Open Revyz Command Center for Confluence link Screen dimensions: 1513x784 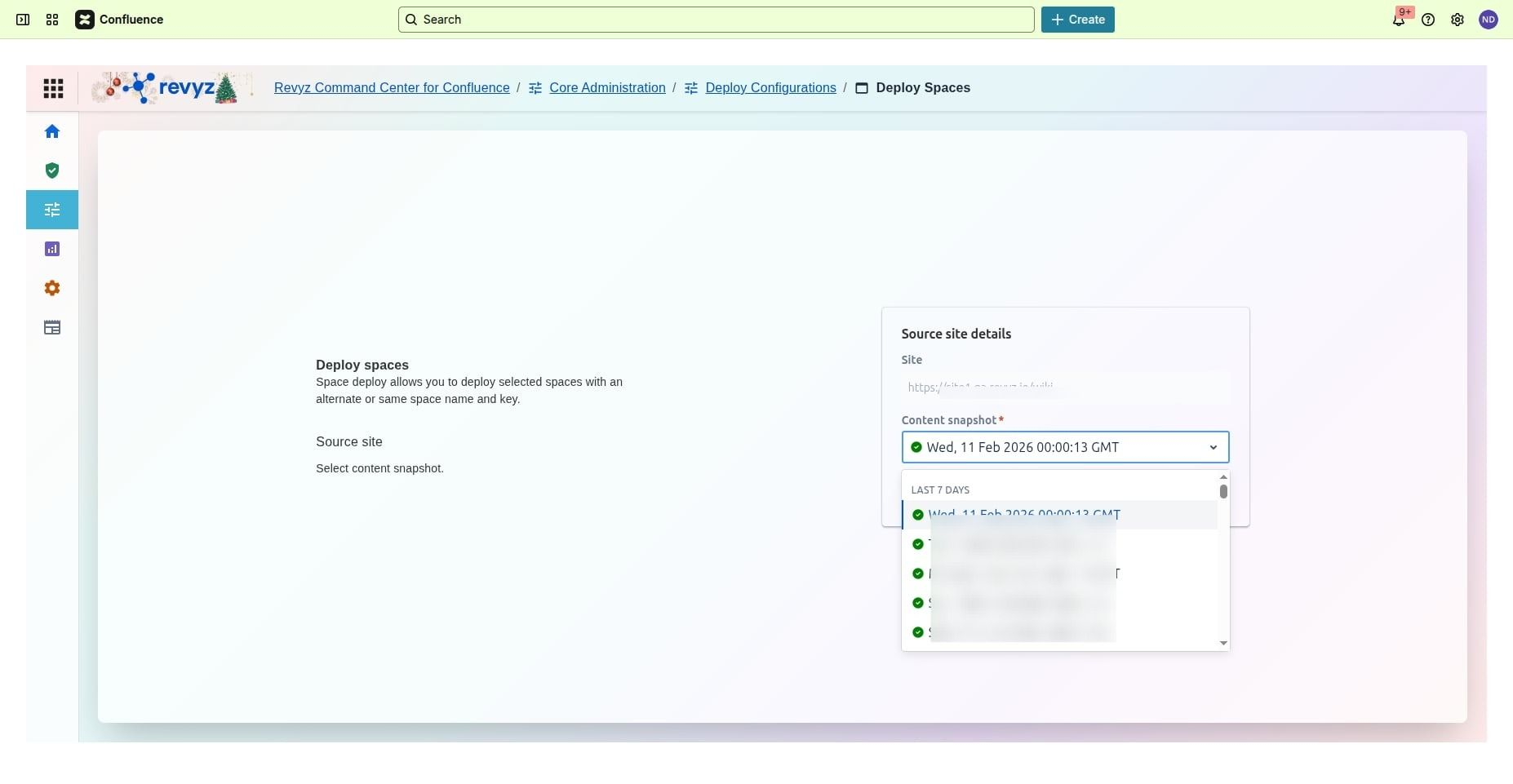pos(392,88)
